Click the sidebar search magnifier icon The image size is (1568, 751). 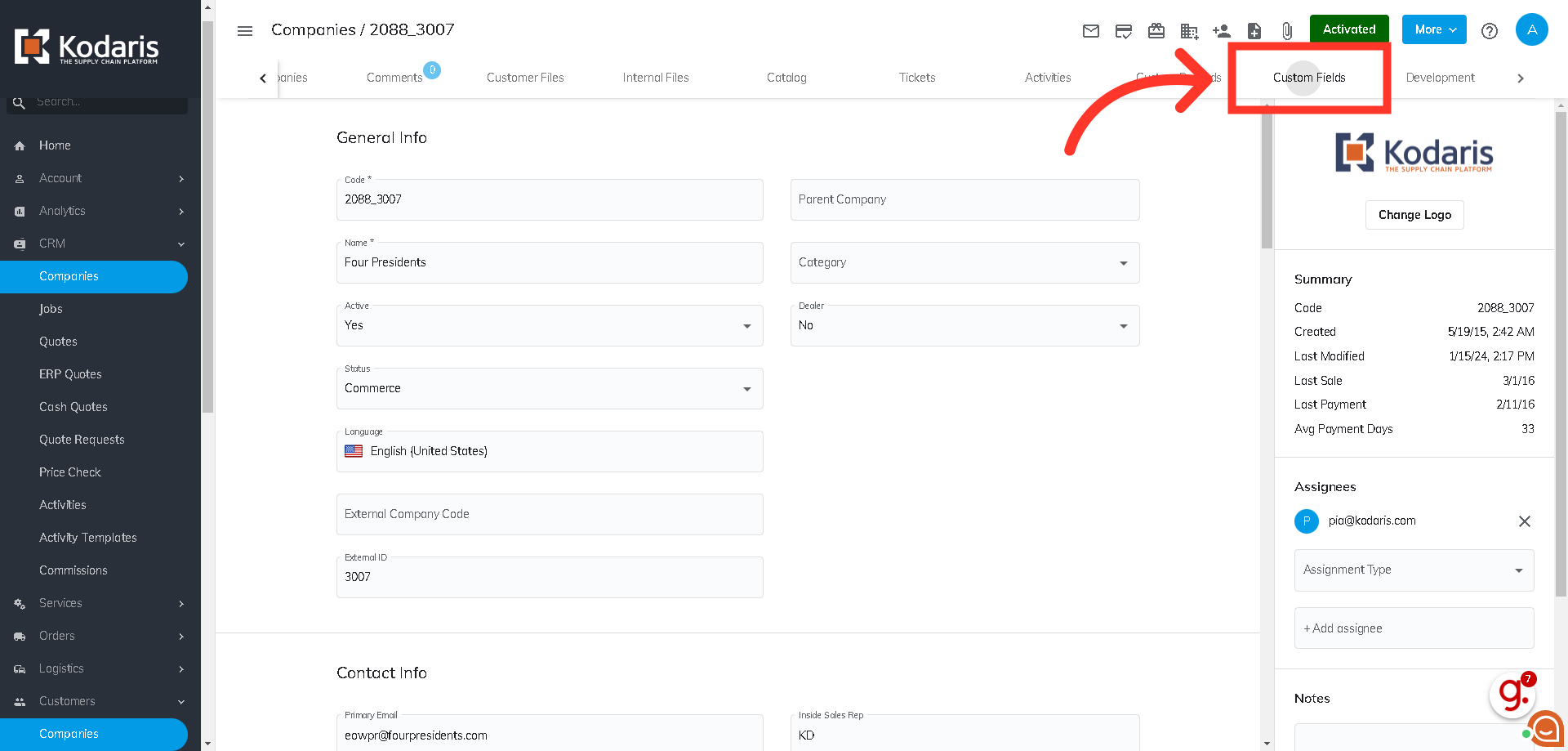click(19, 103)
